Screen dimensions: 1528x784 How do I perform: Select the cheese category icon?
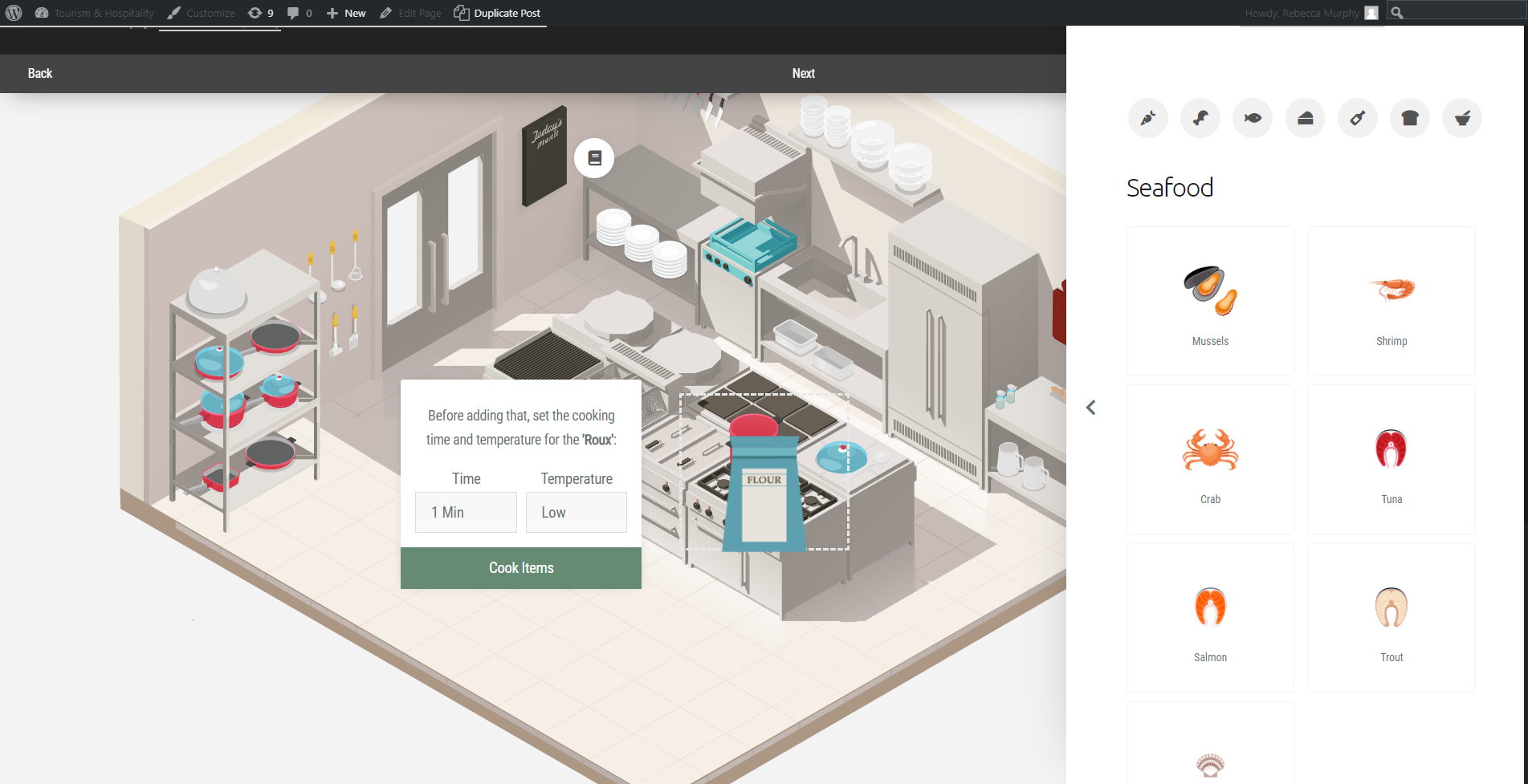tap(1305, 119)
